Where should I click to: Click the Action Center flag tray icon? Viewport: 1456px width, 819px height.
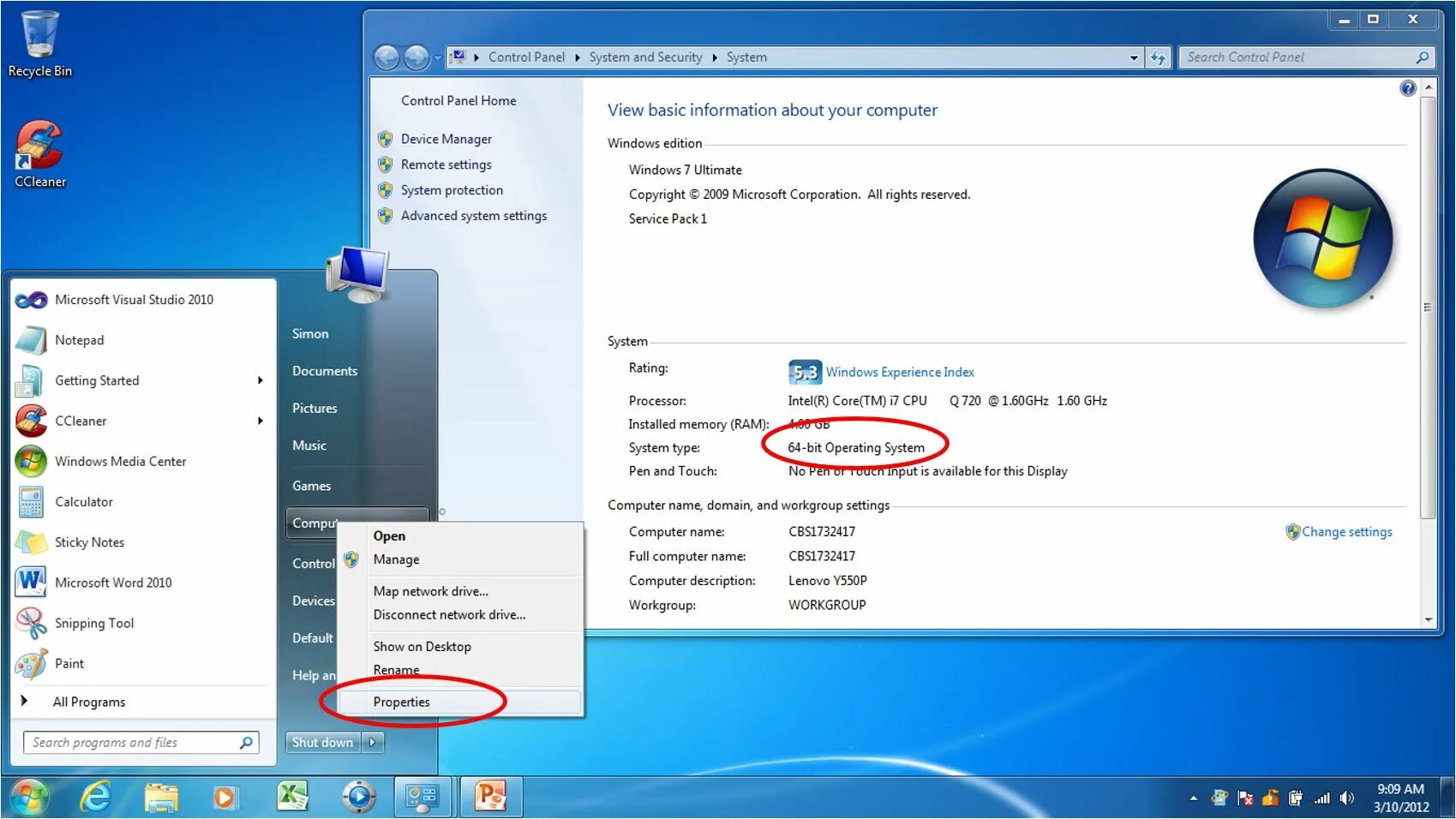pyautogui.click(x=1245, y=798)
